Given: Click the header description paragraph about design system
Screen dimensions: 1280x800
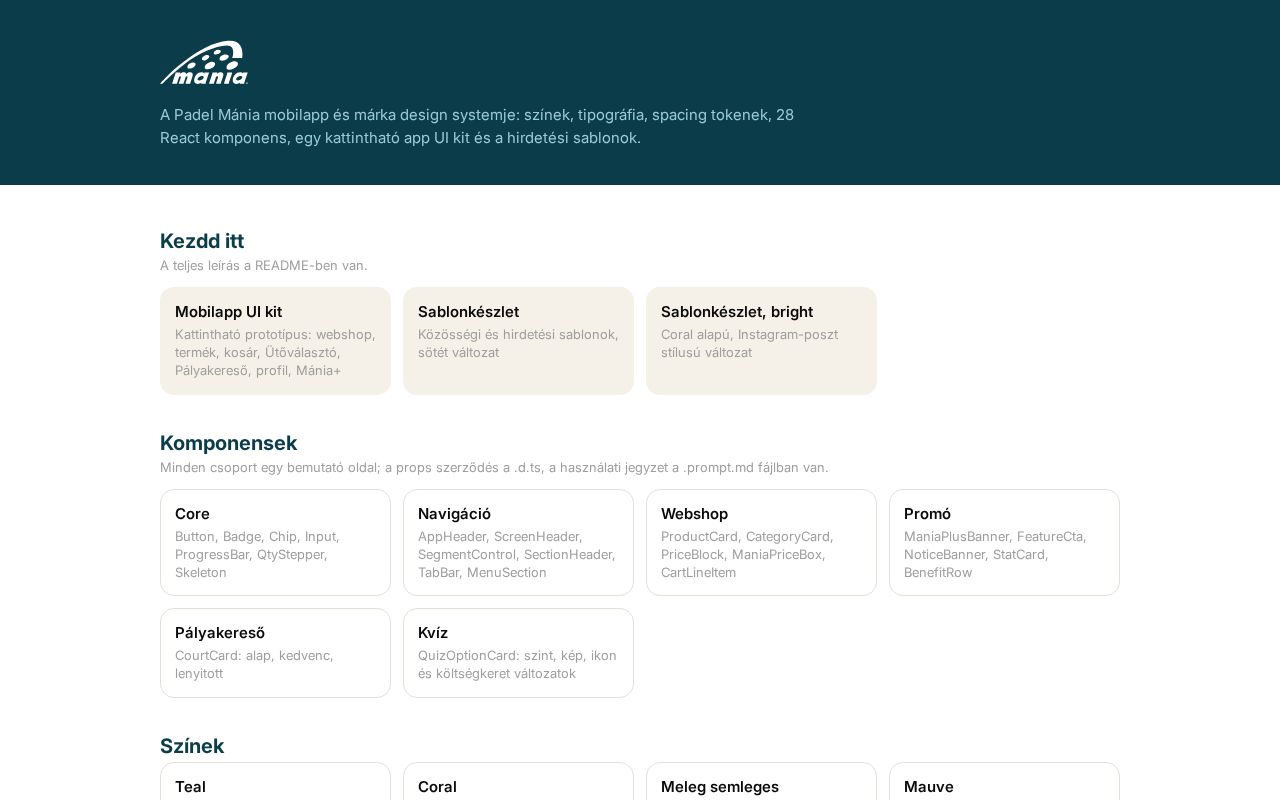Looking at the screenshot, I should pos(477,126).
